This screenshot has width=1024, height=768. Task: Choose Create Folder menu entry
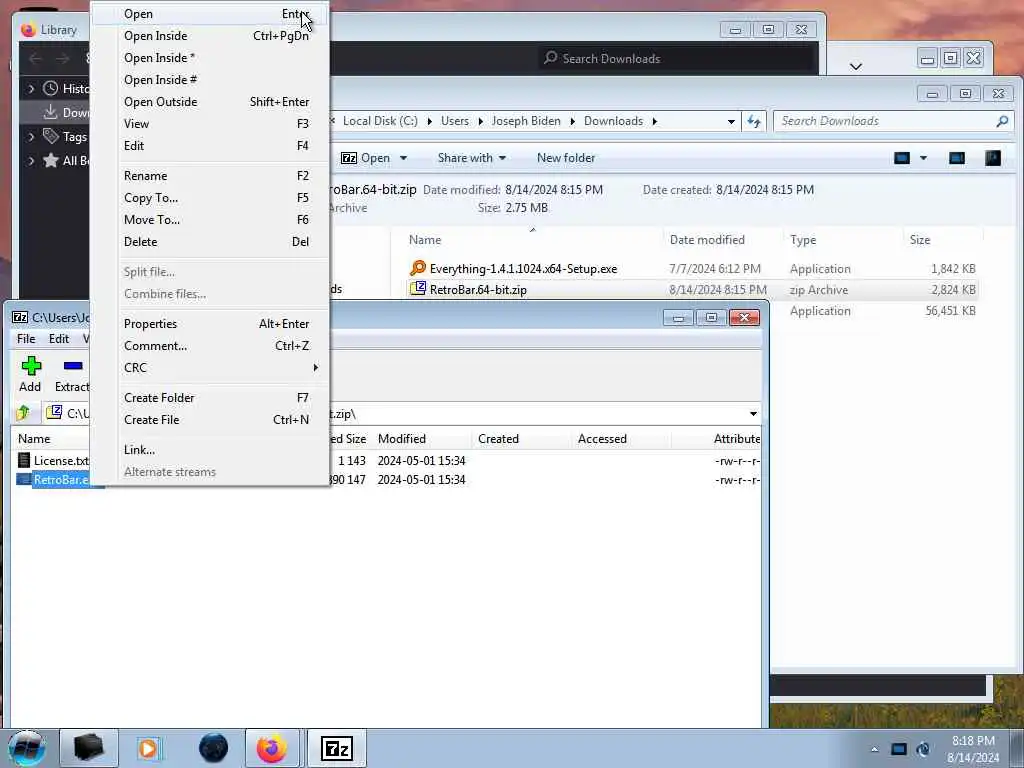click(209, 398)
